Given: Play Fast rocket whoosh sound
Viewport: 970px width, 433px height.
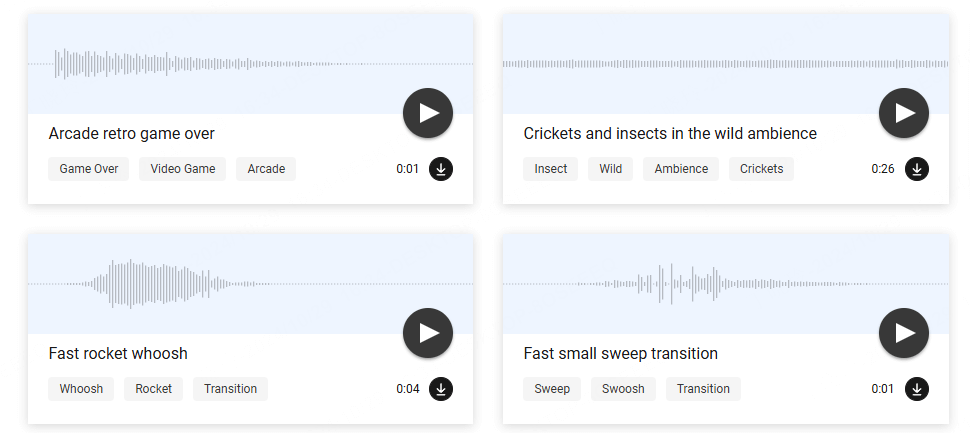Looking at the screenshot, I should [428, 333].
